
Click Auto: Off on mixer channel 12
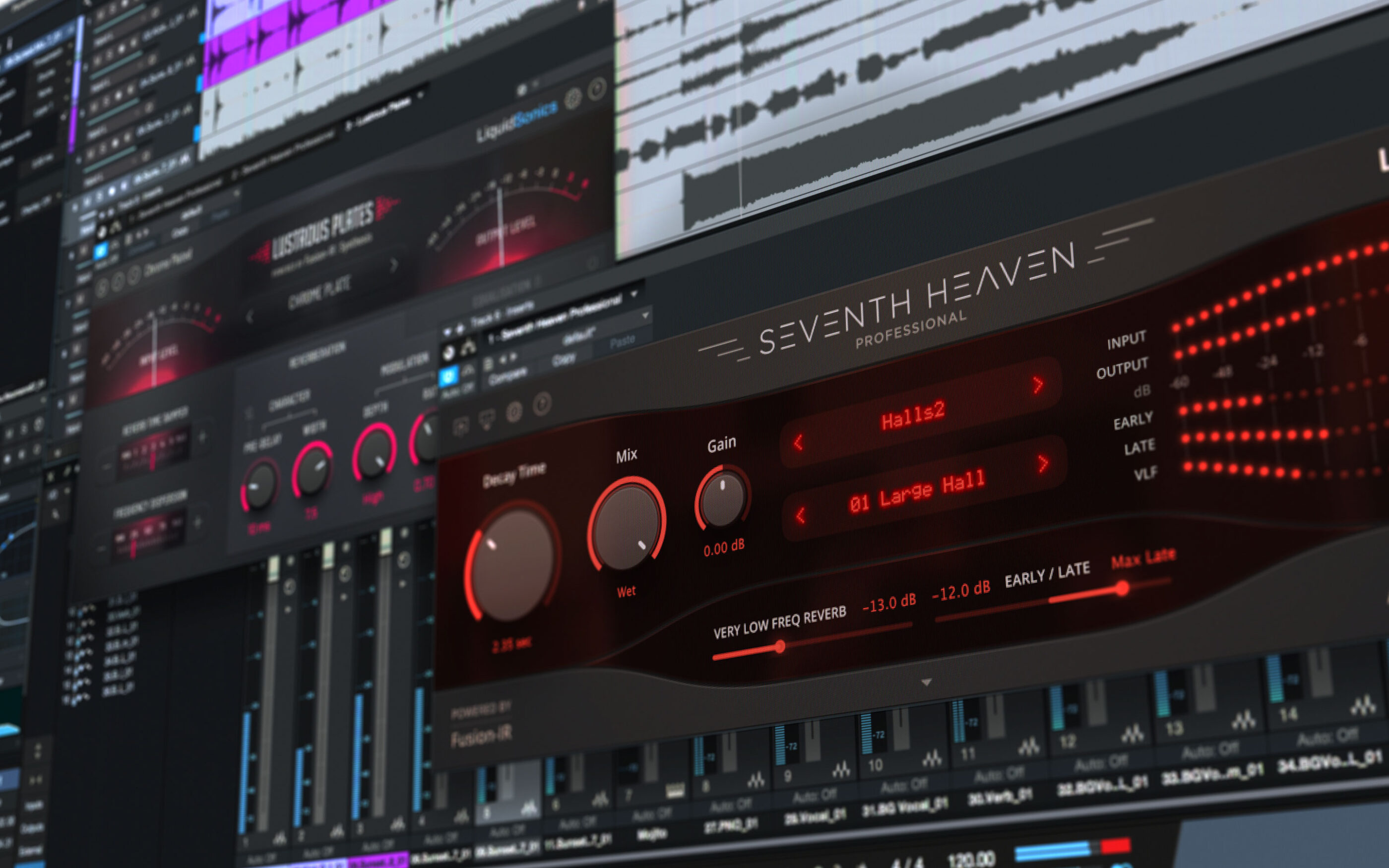tap(1100, 763)
